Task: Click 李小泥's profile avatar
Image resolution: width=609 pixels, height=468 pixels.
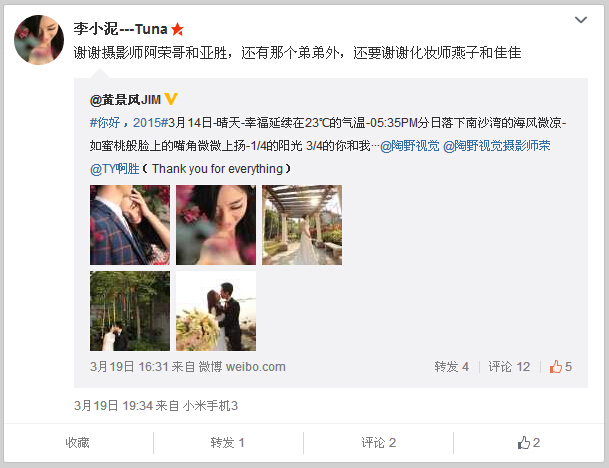Action: point(39,40)
